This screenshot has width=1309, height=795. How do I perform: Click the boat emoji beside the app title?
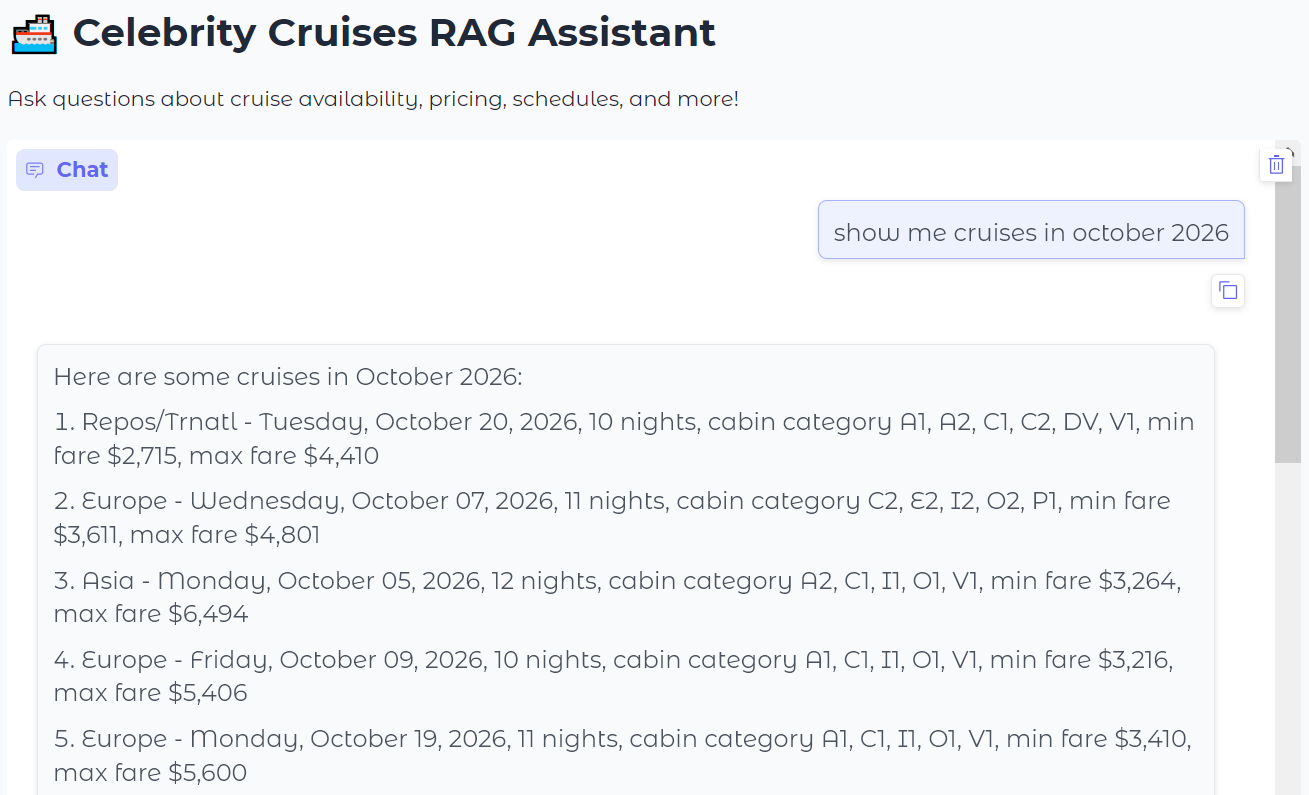33,31
